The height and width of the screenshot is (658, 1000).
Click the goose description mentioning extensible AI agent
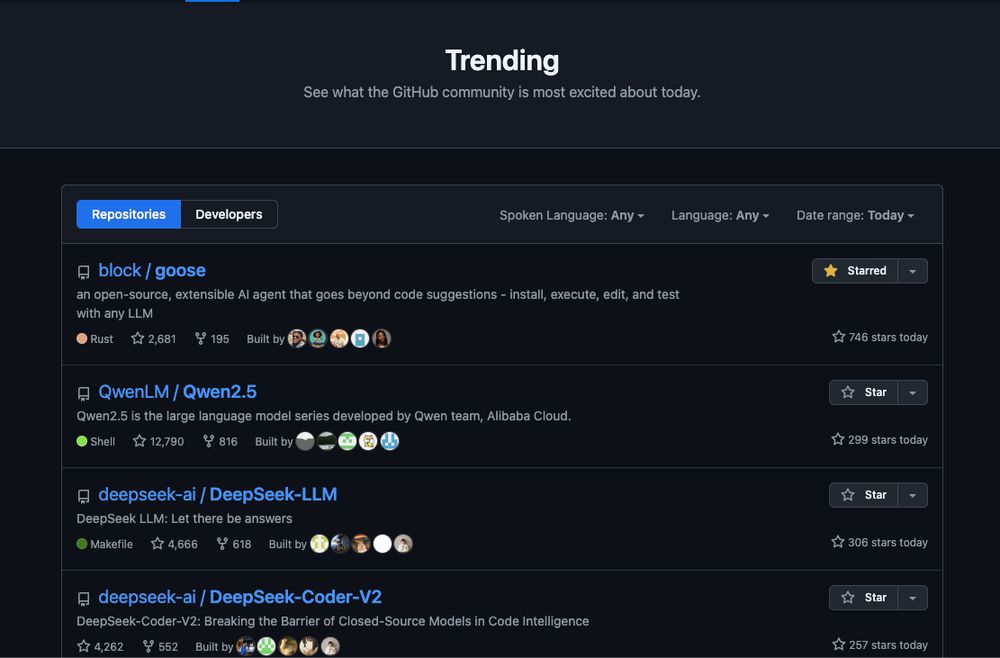[x=378, y=303]
